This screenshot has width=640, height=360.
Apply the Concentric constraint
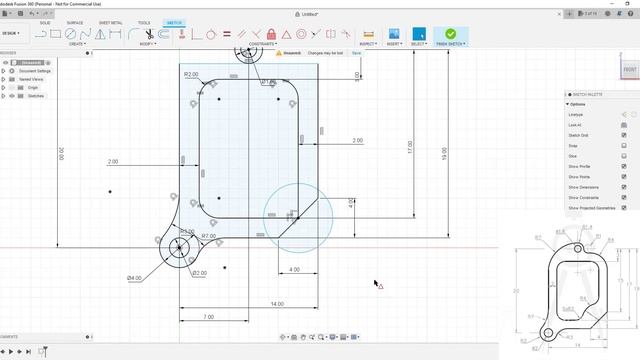click(301, 34)
